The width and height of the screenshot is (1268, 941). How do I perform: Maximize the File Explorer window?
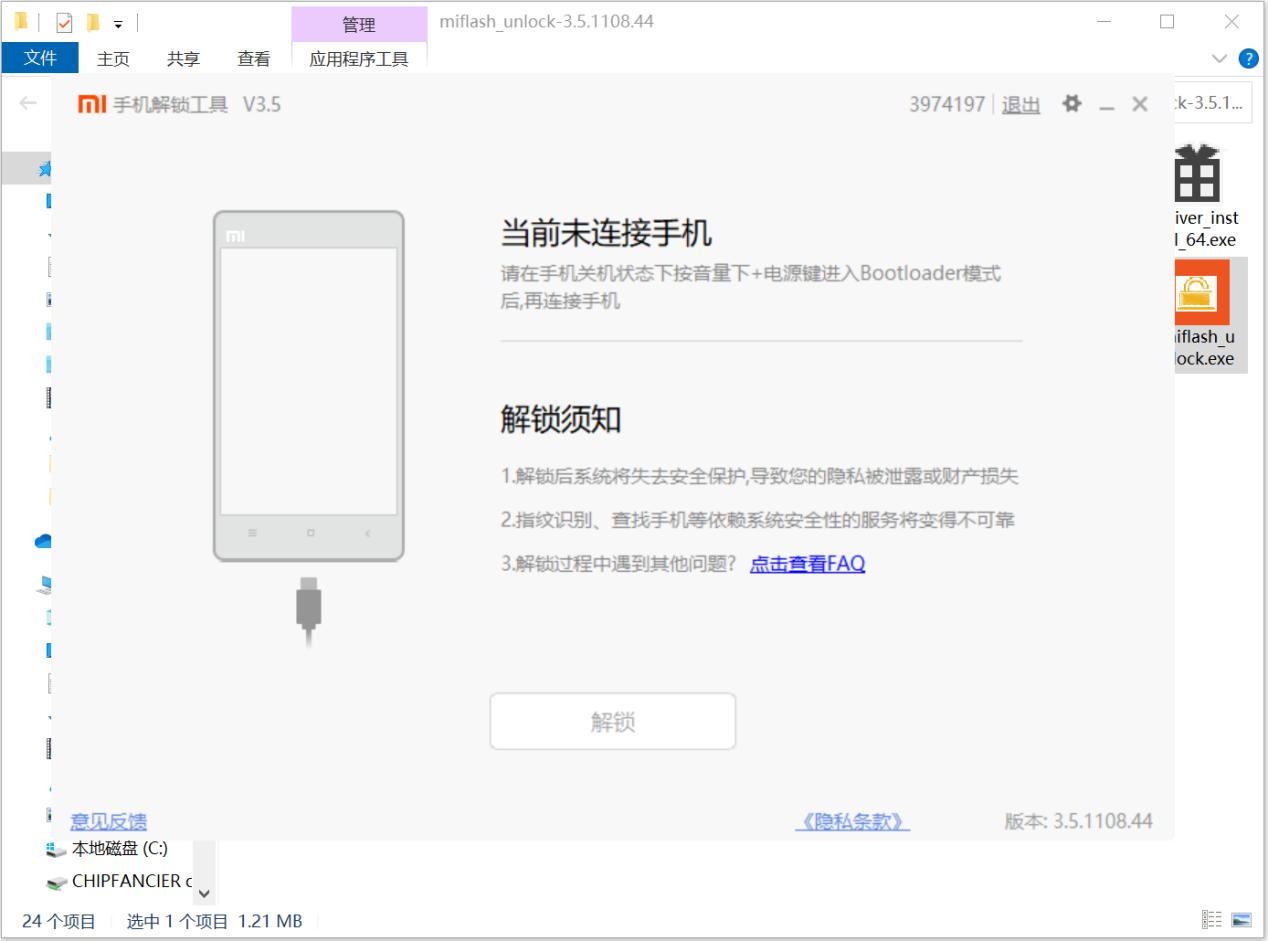[x=1167, y=22]
